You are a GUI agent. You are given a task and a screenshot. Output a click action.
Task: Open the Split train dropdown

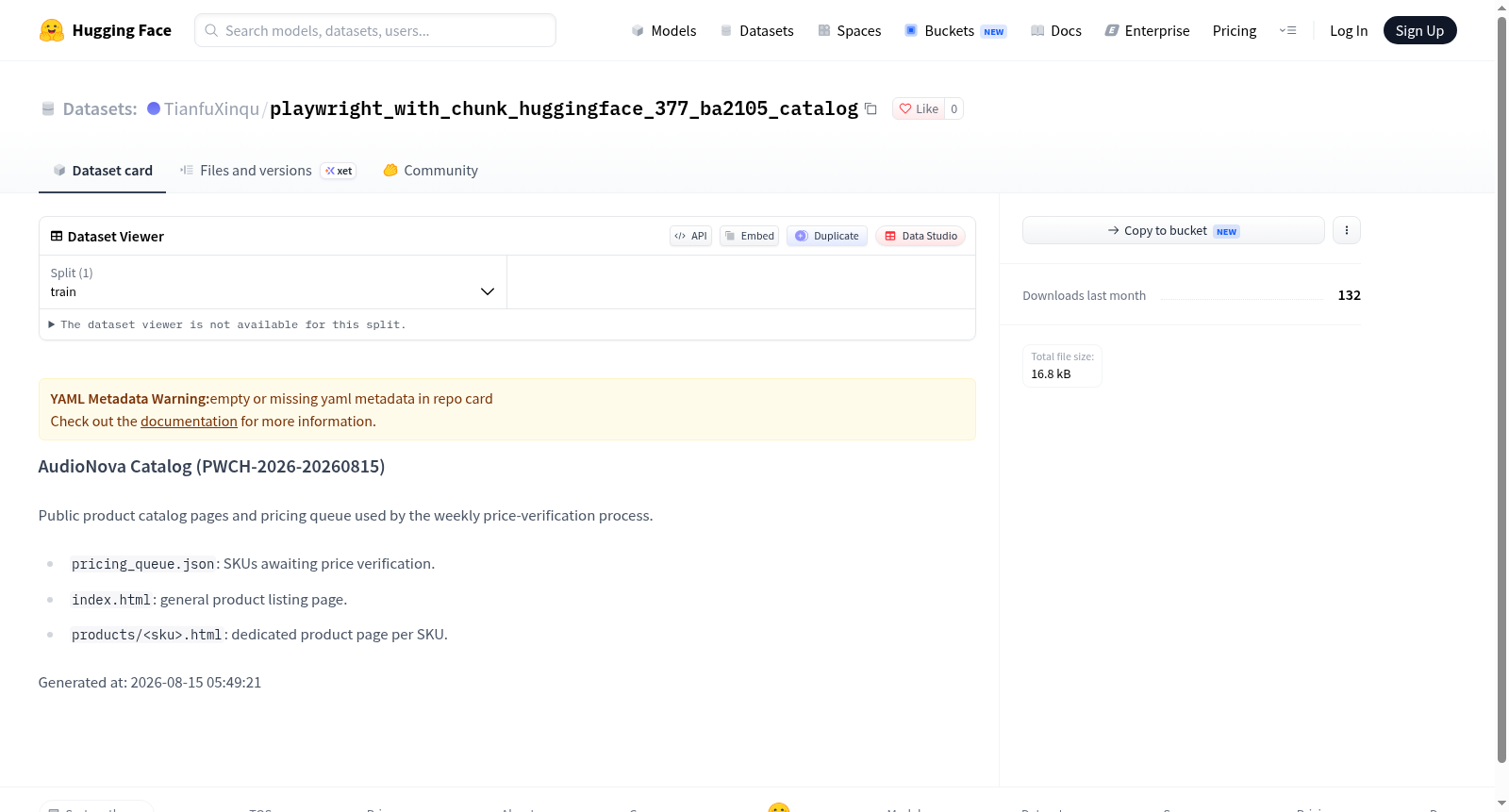tap(274, 282)
